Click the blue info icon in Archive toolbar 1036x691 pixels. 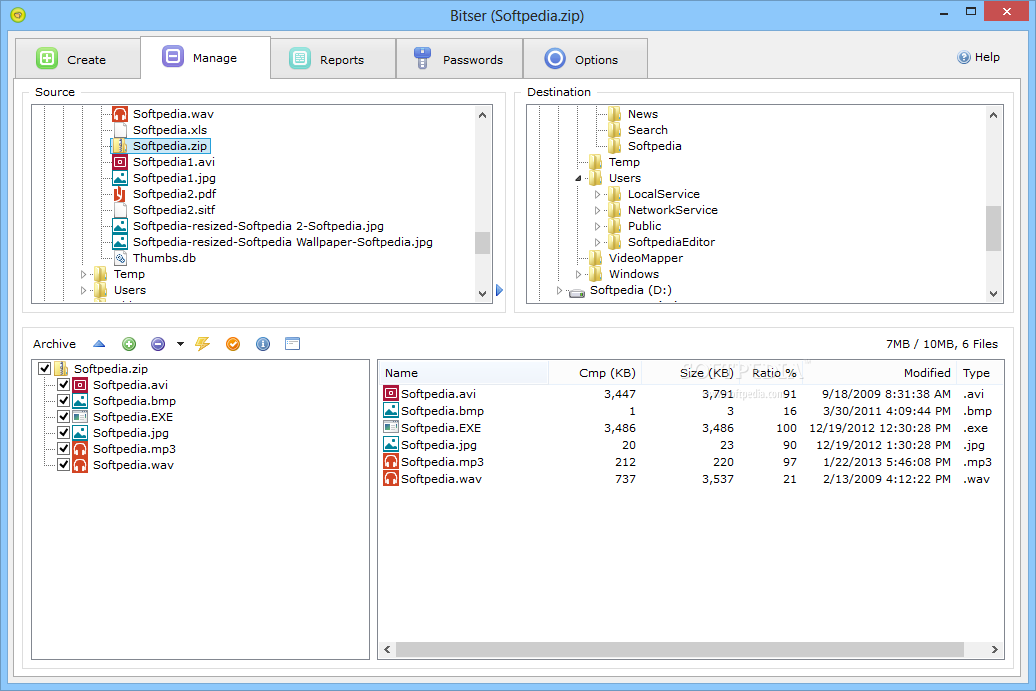tap(263, 344)
